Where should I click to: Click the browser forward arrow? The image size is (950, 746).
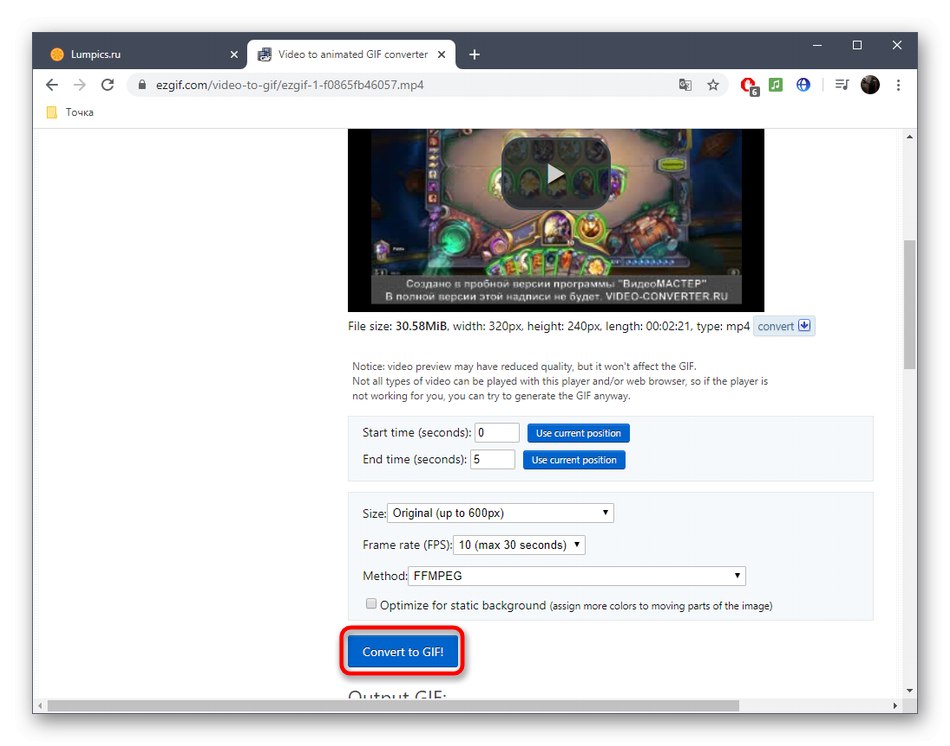pyautogui.click(x=79, y=85)
